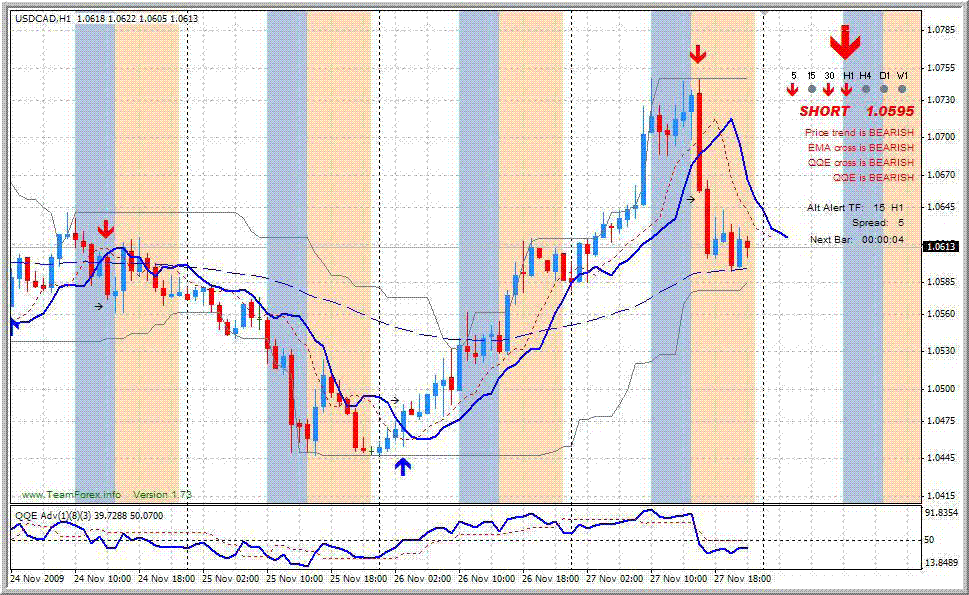This screenshot has width=969, height=595.
Task: Click the red sell arrow above the 24 Nov candles
Action: pos(107,230)
